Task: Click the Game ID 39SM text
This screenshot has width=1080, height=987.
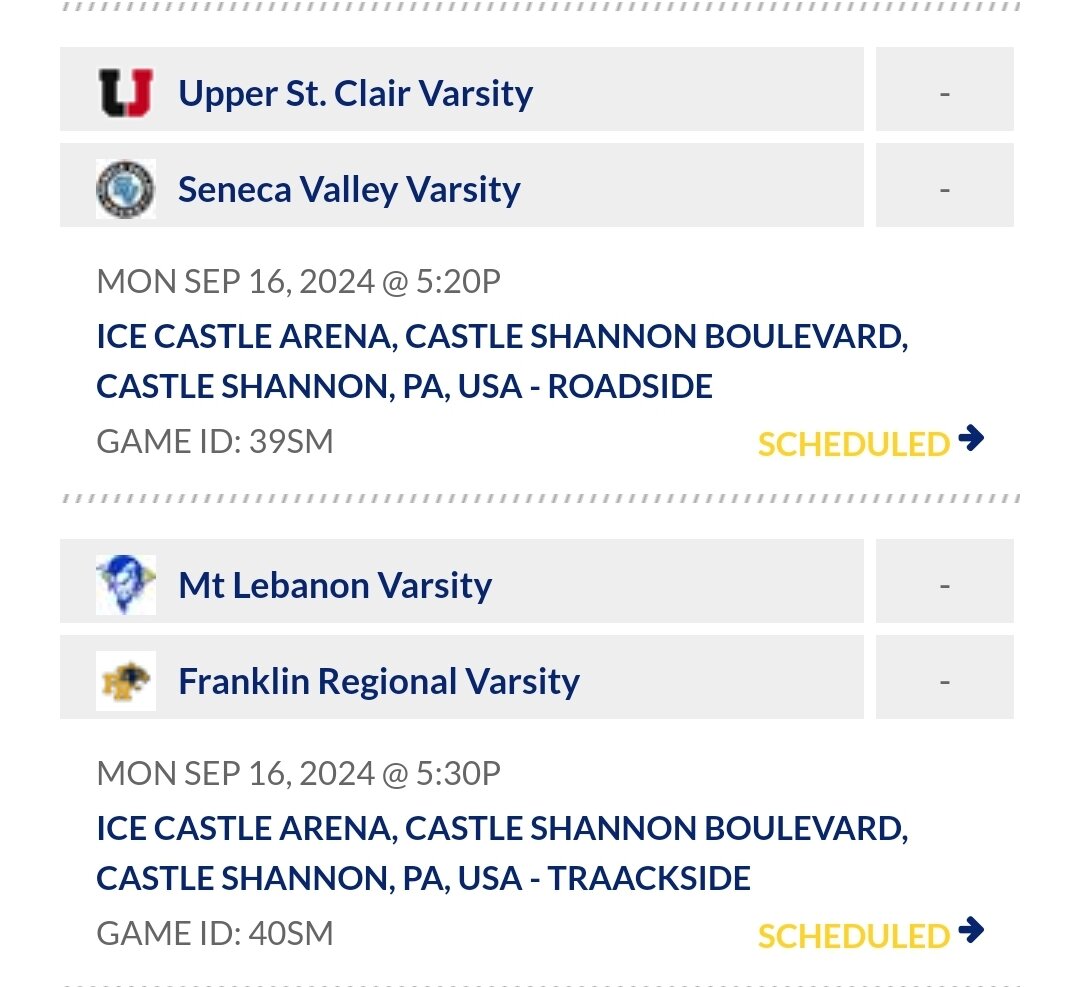Action: 215,441
